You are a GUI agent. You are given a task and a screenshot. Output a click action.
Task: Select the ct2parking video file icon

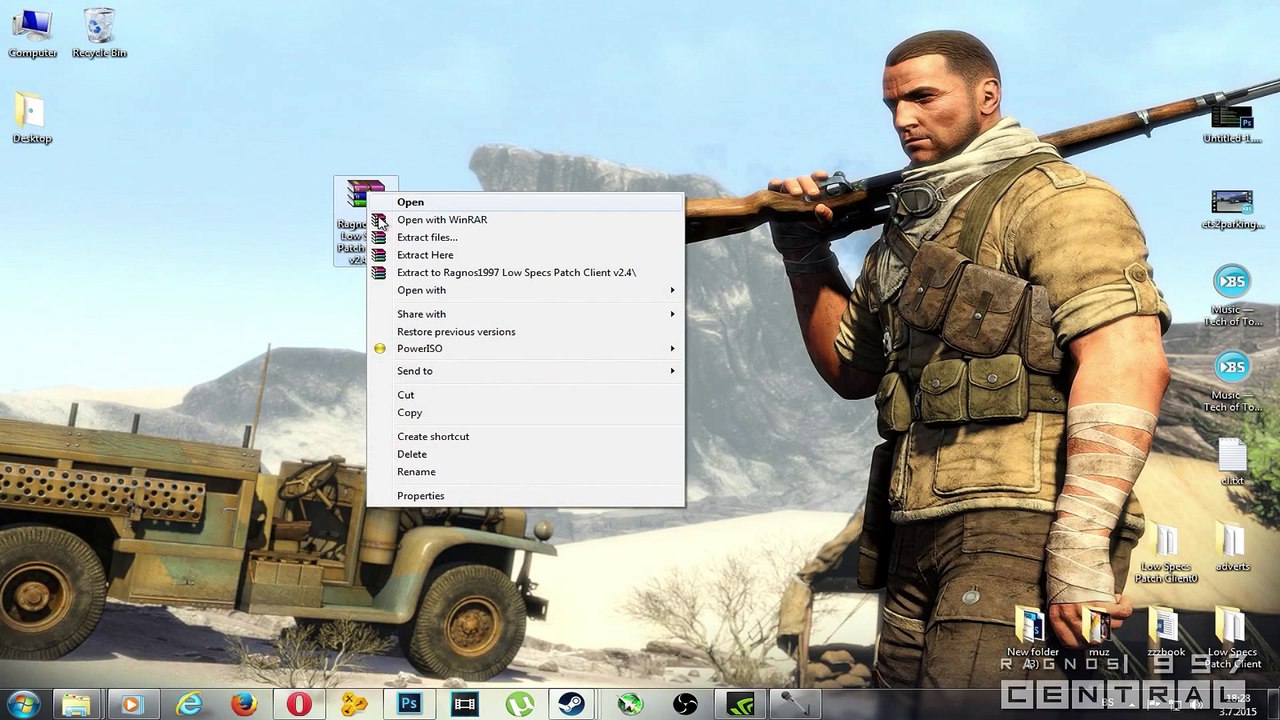[1232, 209]
